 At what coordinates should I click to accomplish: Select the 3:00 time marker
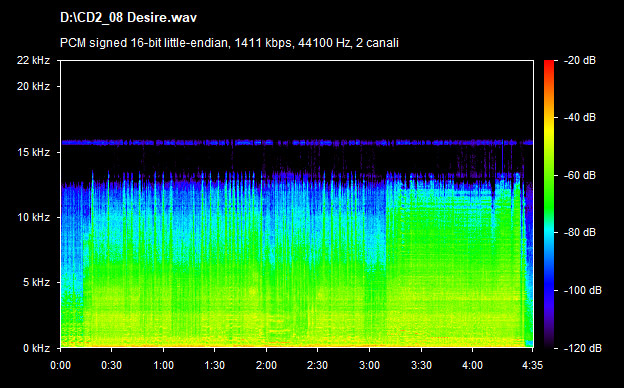(x=369, y=365)
